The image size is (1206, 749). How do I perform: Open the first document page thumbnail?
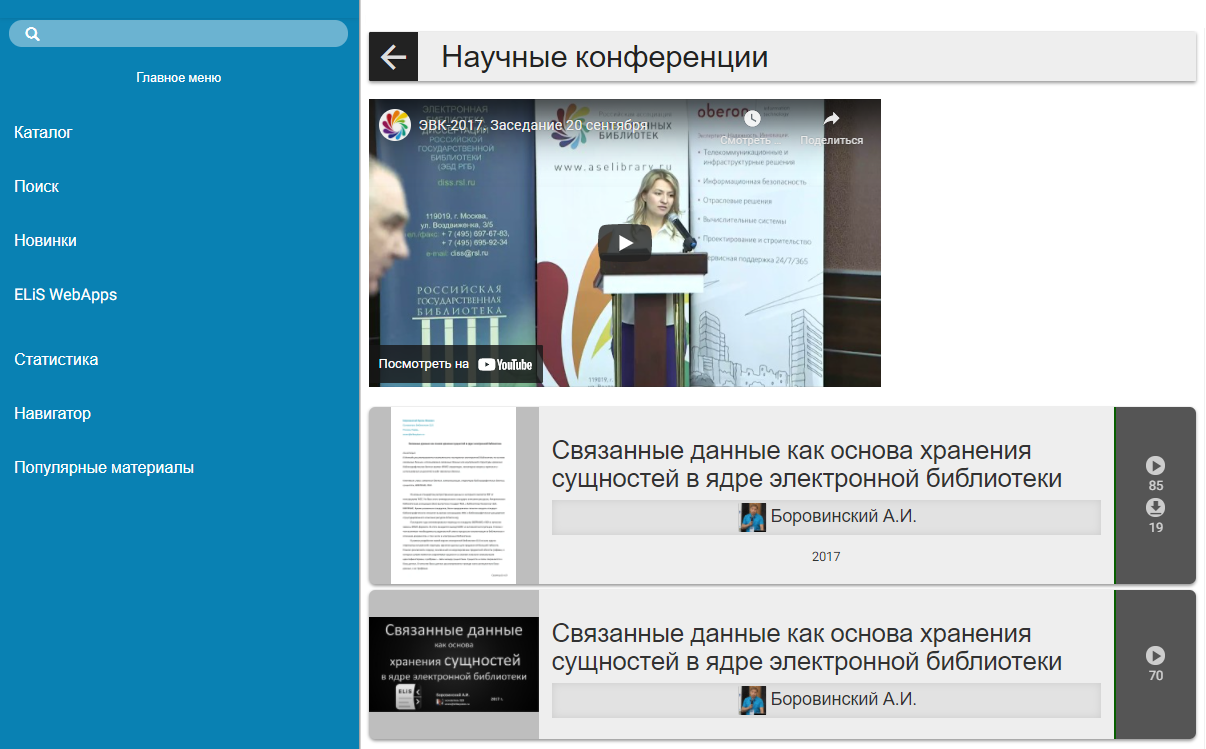pyautogui.click(x=453, y=495)
